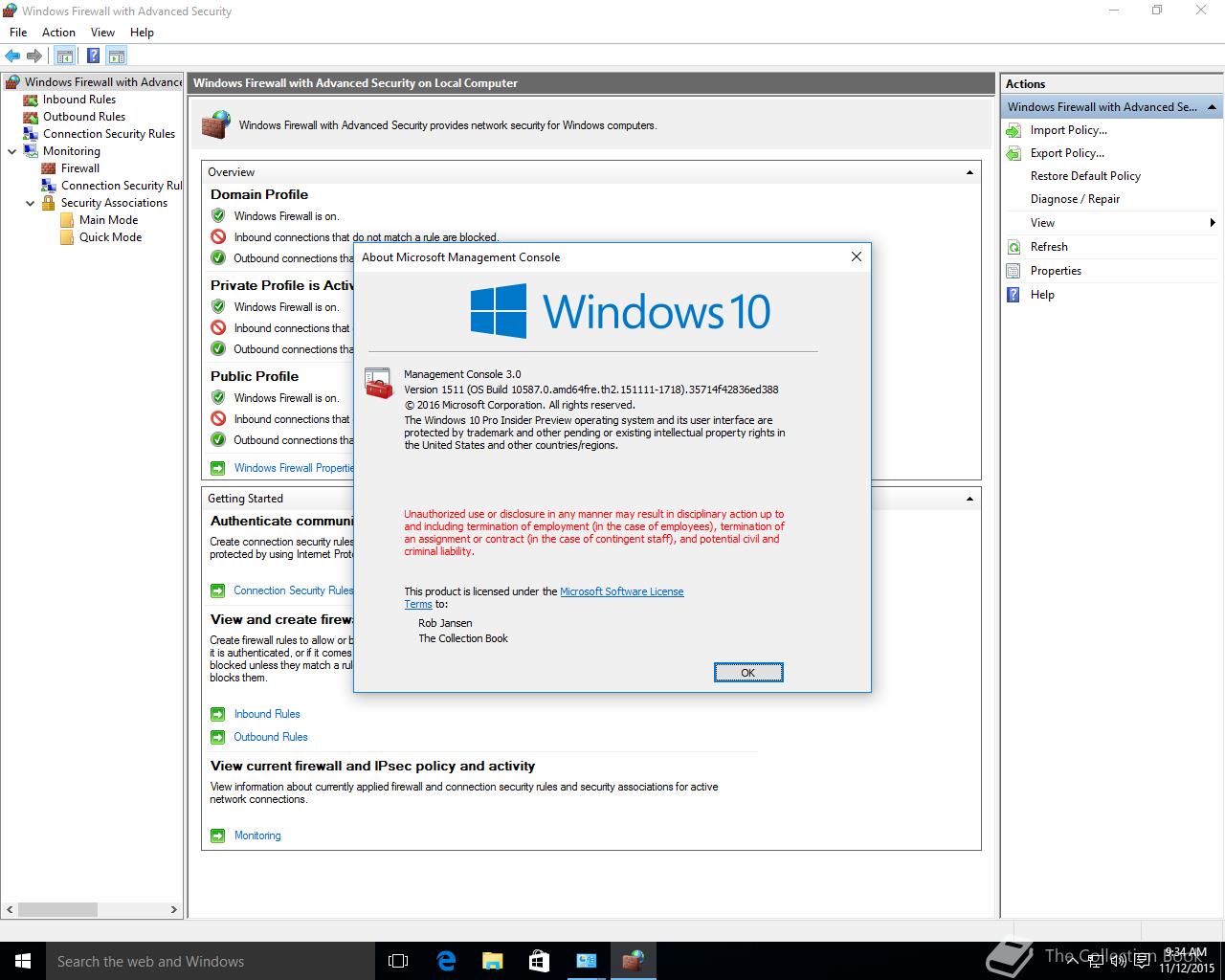Click the Export Policy green arrow icon
1225x980 pixels.
pos(1013,153)
